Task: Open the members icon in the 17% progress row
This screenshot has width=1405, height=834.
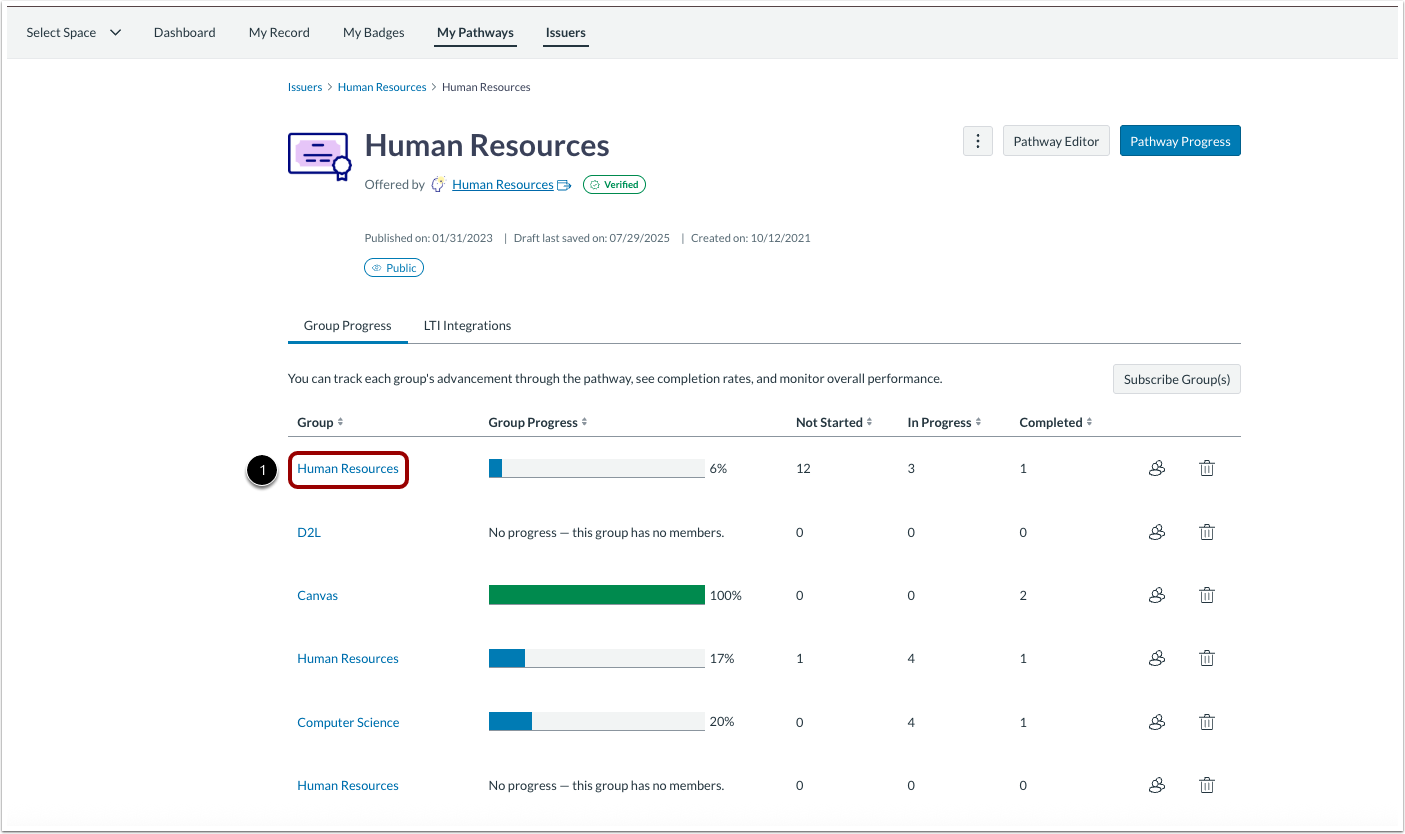Action: pos(1157,658)
